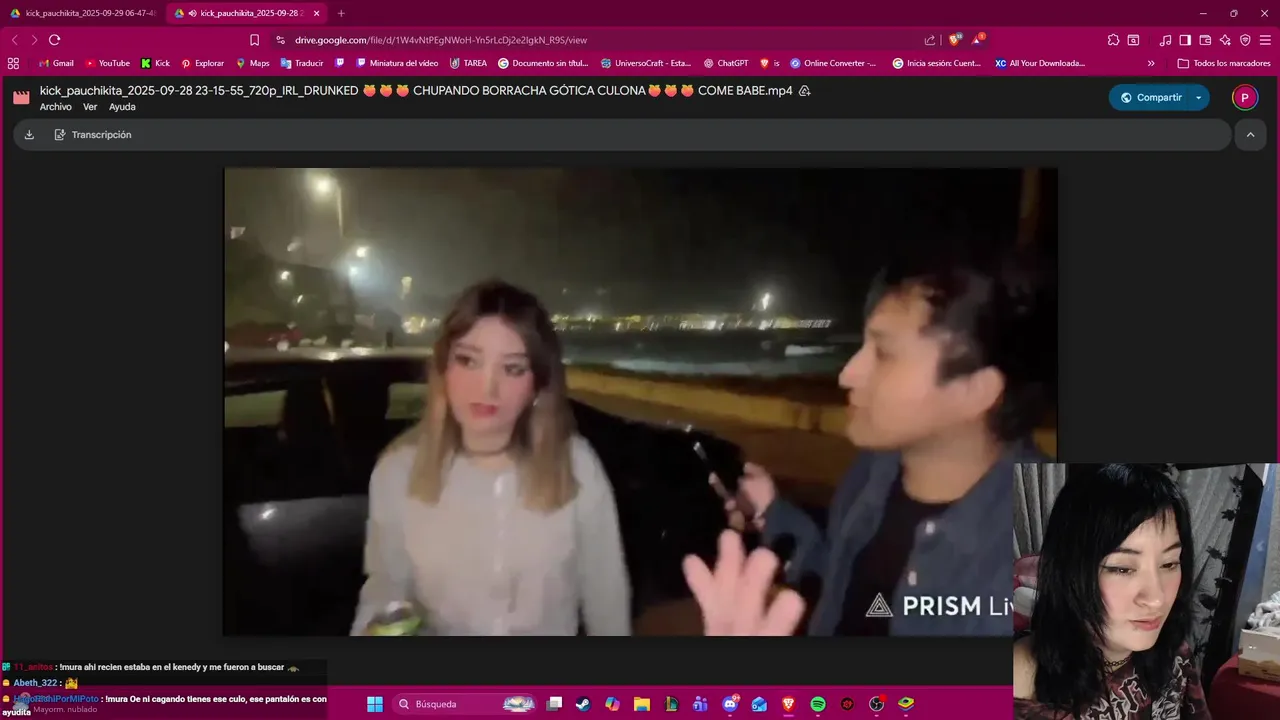1280x720 pixels.
Task: Go forward in browser history
Action: [34, 40]
